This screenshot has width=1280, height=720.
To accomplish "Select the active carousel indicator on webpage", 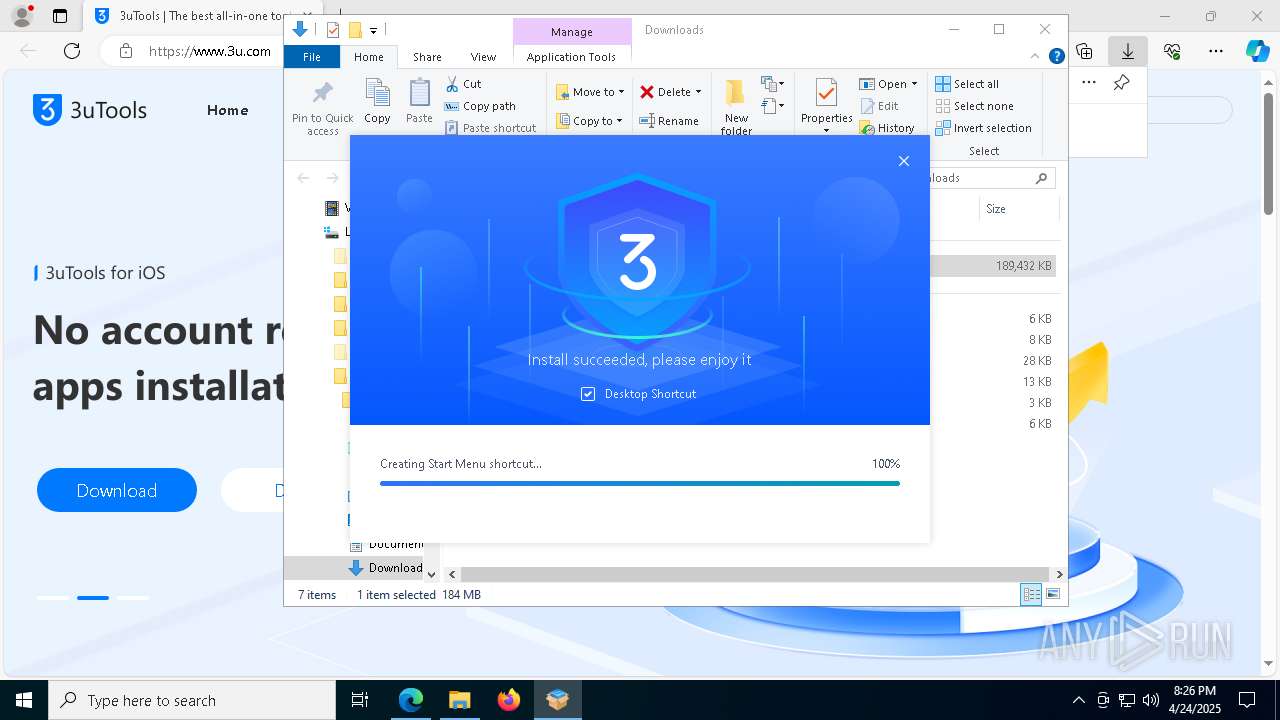I will tap(93, 598).
